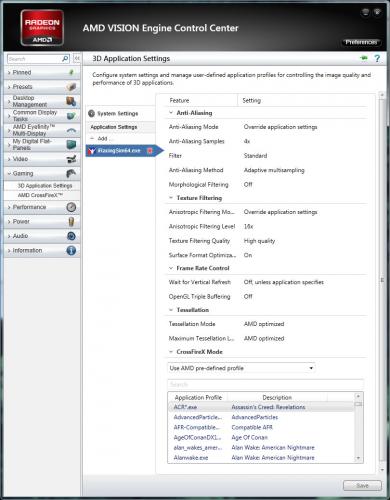Collapse the Texture Filtering section

click(171, 198)
